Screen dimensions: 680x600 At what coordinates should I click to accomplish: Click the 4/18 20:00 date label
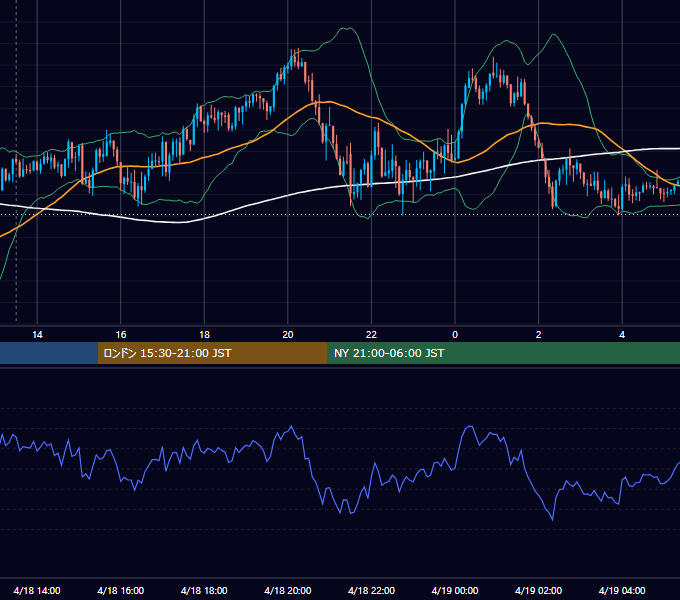(x=288, y=590)
